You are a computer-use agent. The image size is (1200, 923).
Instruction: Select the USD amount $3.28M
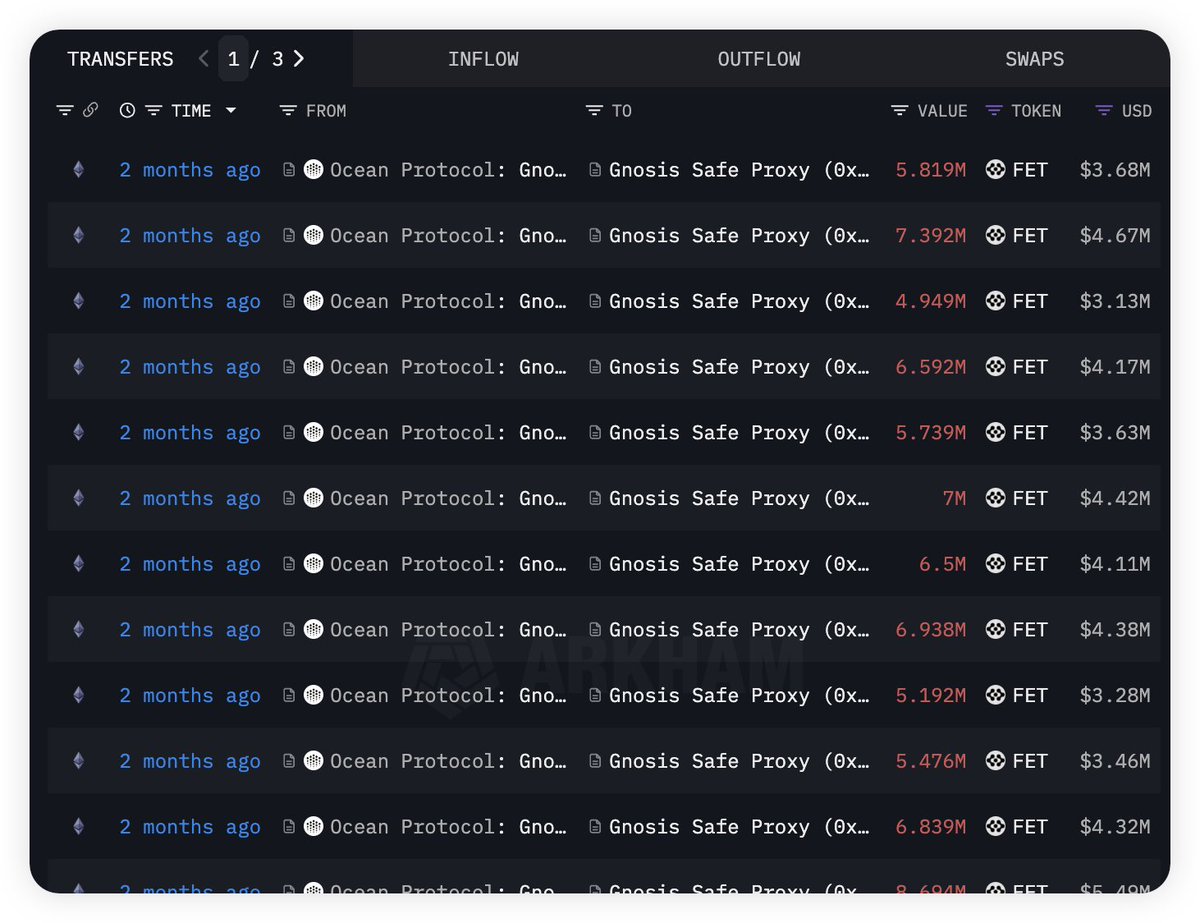[1115, 696]
